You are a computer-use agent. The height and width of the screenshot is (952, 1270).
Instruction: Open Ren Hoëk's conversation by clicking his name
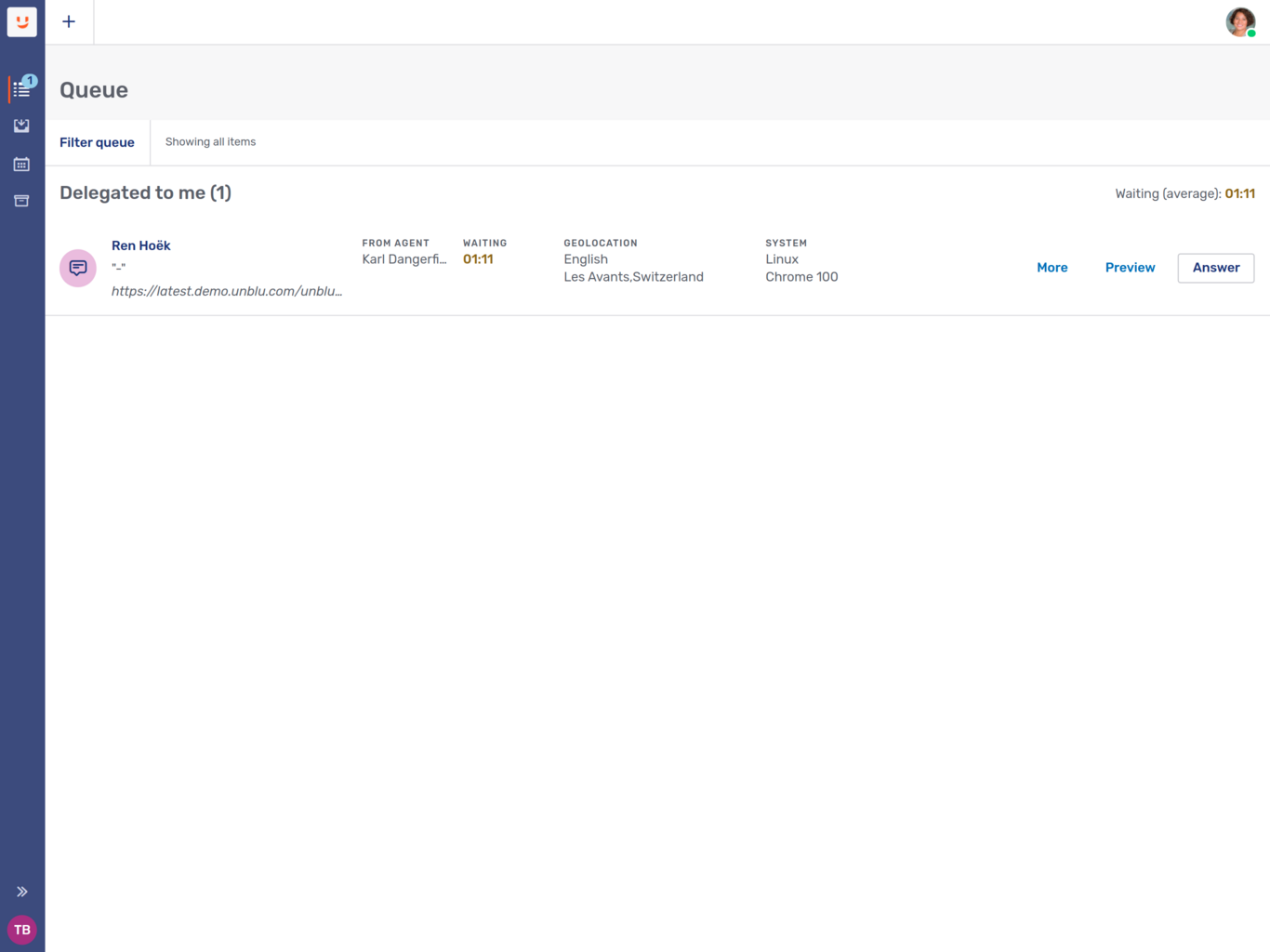pos(140,245)
